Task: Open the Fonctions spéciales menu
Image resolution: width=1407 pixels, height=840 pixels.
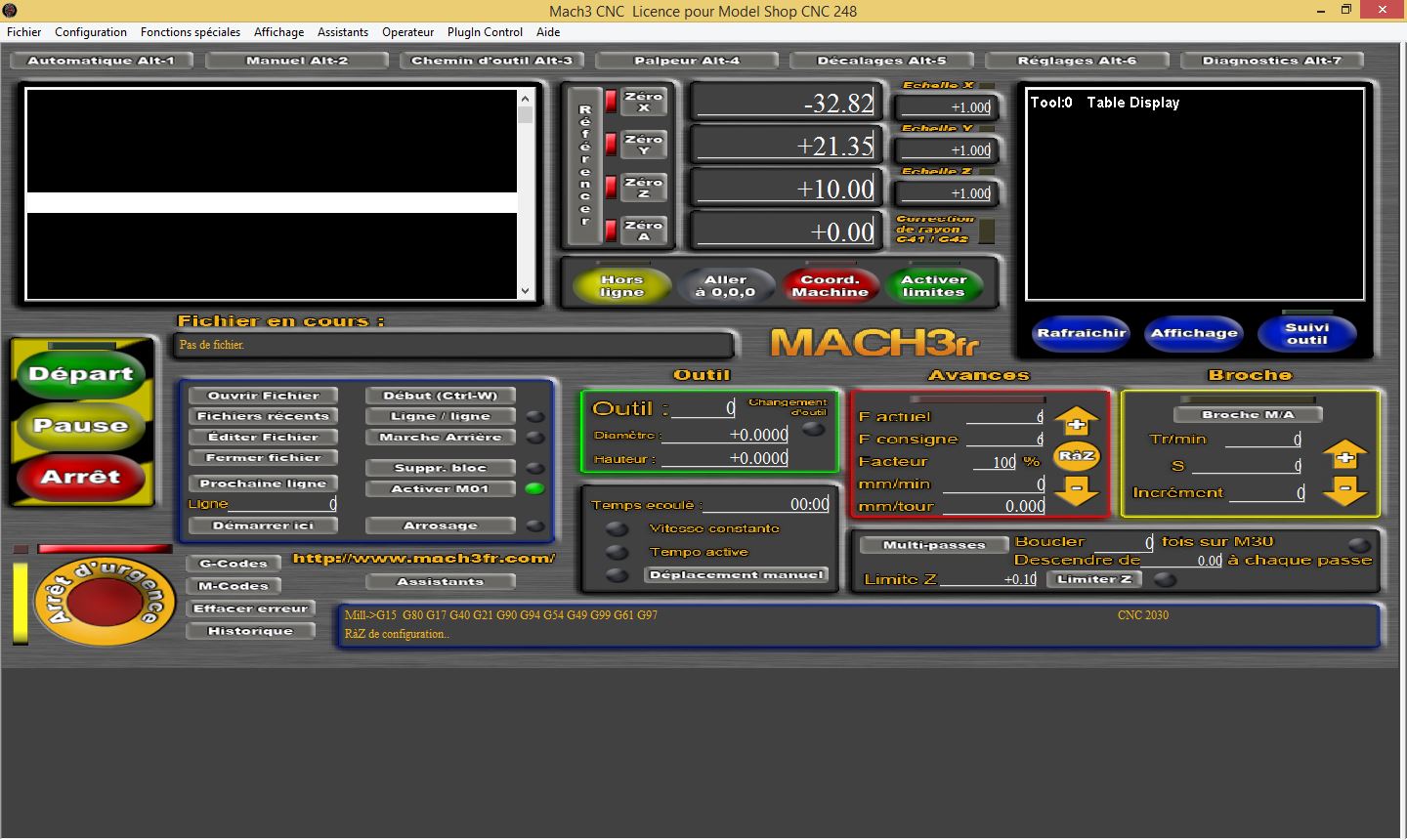Action: point(191,32)
